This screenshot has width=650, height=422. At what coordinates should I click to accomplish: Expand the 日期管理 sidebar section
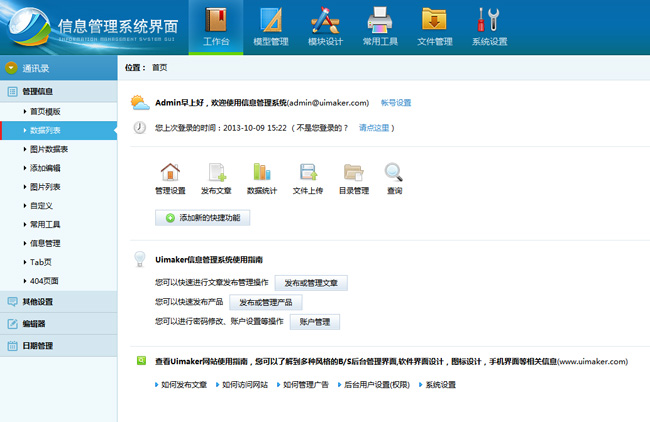coord(58,346)
